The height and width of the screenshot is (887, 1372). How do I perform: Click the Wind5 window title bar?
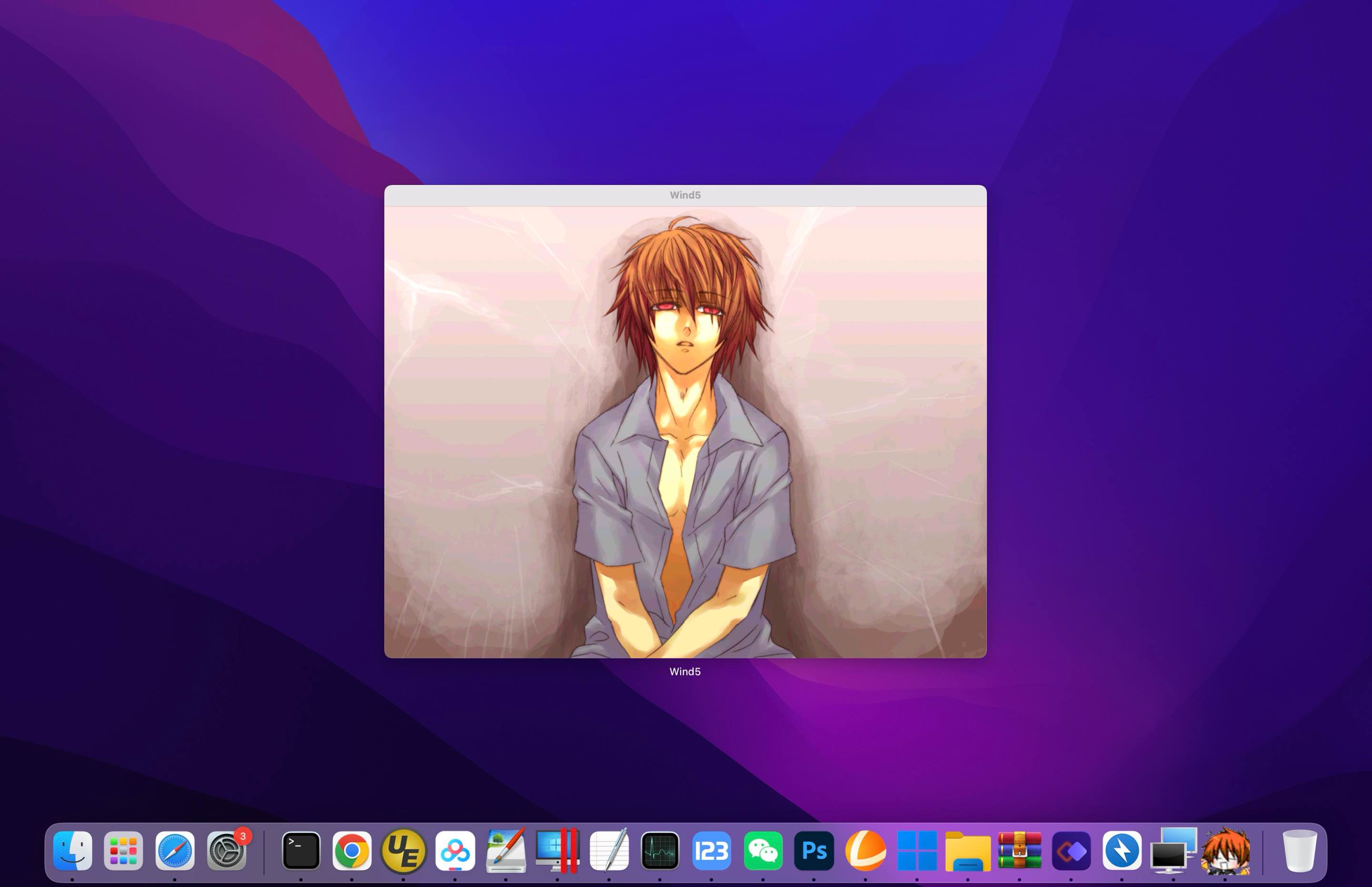pyautogui.click(x=686, y=195)
